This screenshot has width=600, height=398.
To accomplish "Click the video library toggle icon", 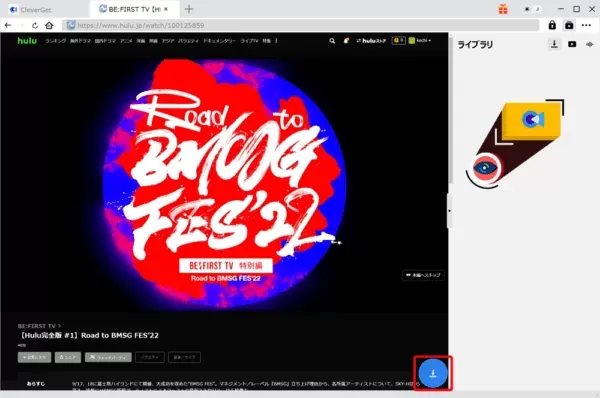I will click(569, 25).
